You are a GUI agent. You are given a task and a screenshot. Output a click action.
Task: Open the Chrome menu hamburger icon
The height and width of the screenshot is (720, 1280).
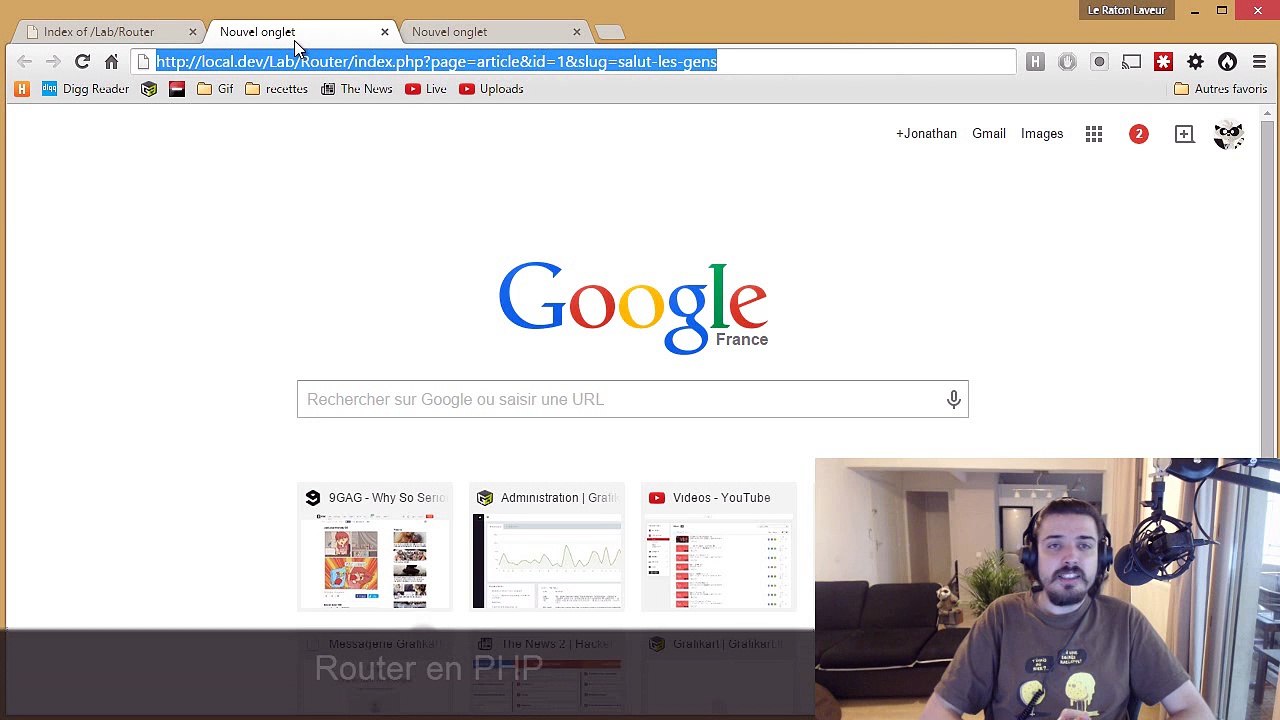[1259, 62]
